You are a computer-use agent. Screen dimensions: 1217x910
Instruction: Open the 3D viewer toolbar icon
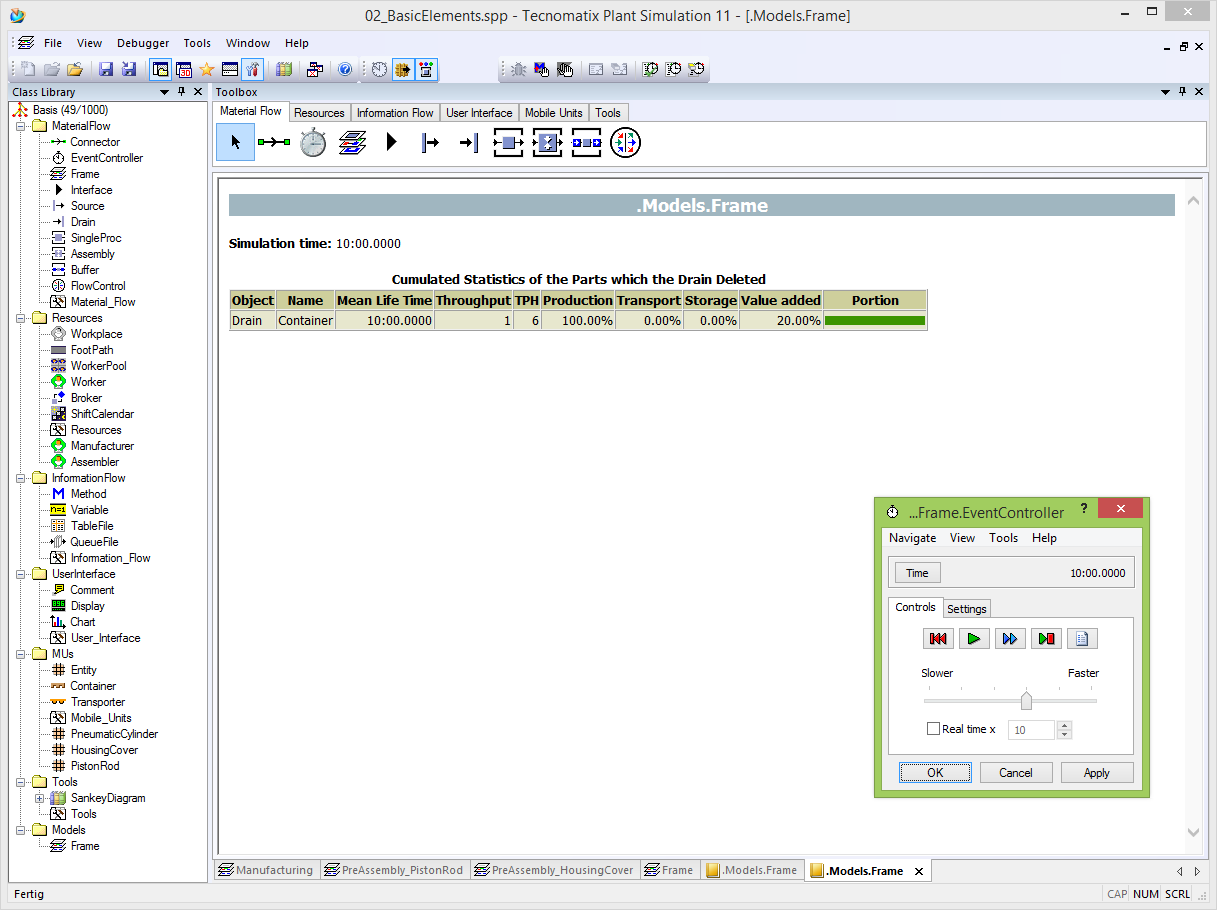coord(184,69)
